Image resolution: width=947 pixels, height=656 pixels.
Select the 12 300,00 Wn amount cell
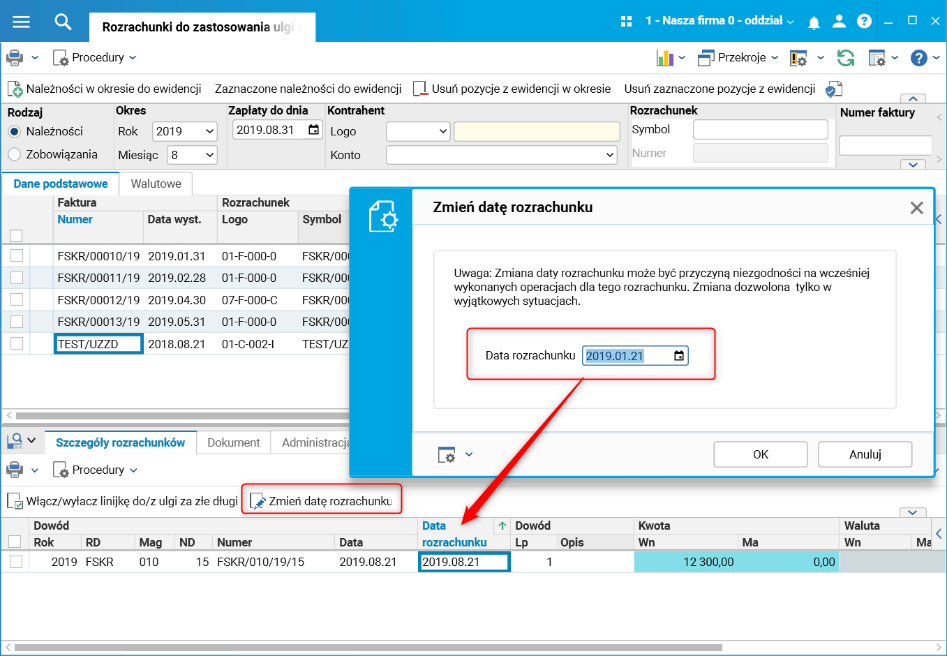(x=685, y=562)
